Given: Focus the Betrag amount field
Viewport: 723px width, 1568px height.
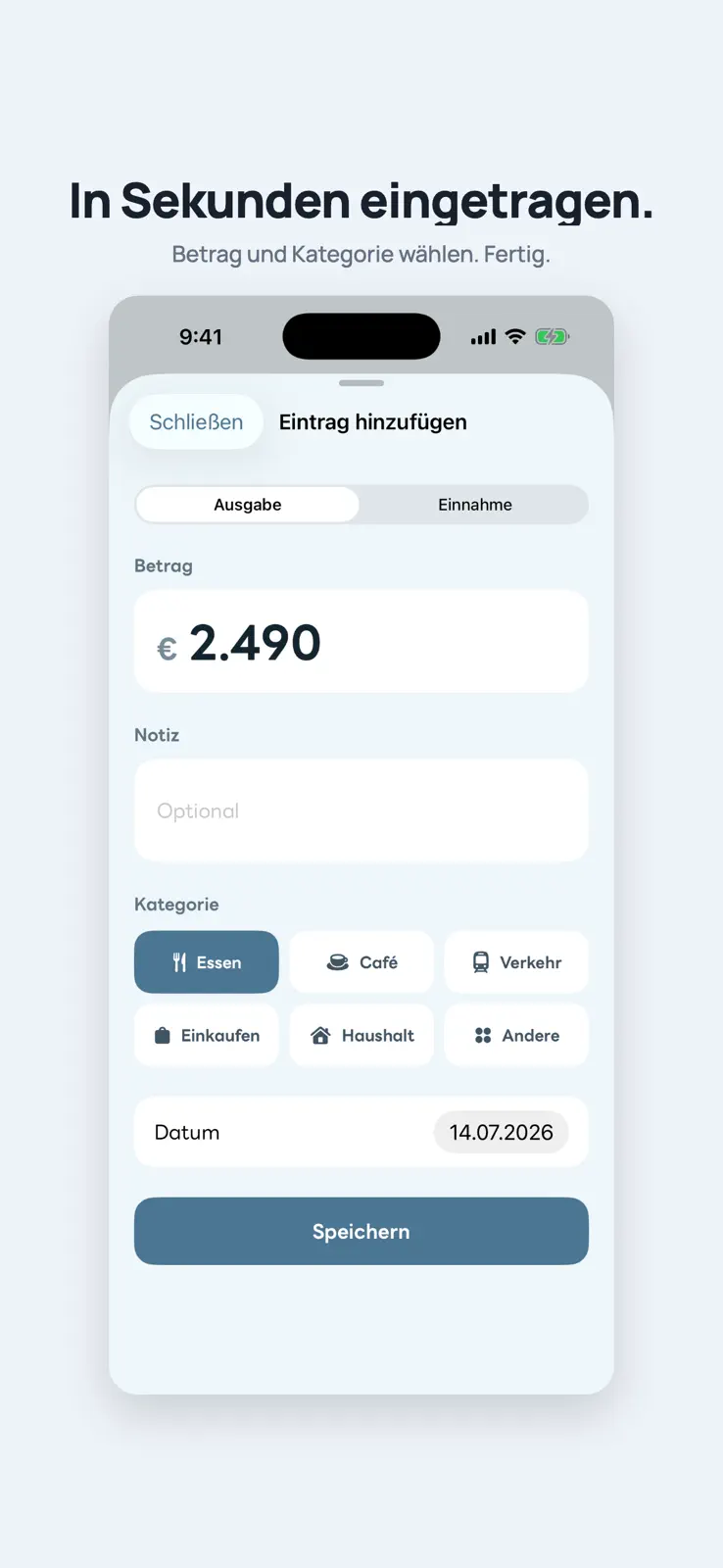Looking at the screenshot, I should tap(361, 642).
